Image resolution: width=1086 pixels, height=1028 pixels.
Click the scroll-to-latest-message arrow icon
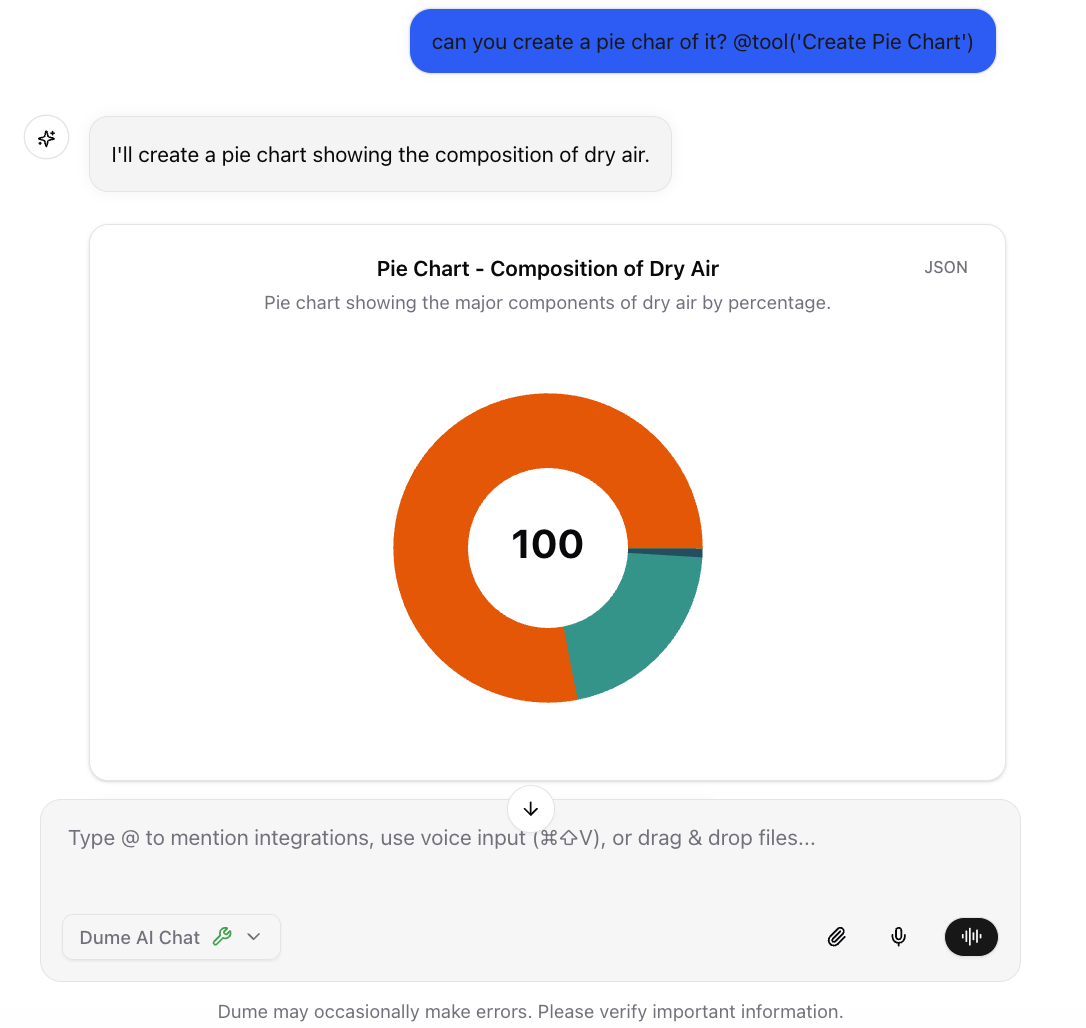tap(530, 808)
